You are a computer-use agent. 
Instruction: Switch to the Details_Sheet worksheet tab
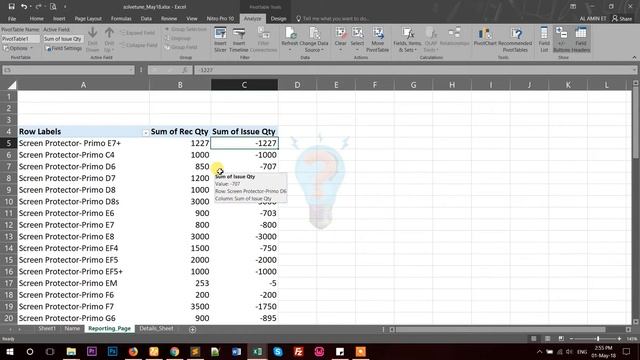[x=156, y=329]
